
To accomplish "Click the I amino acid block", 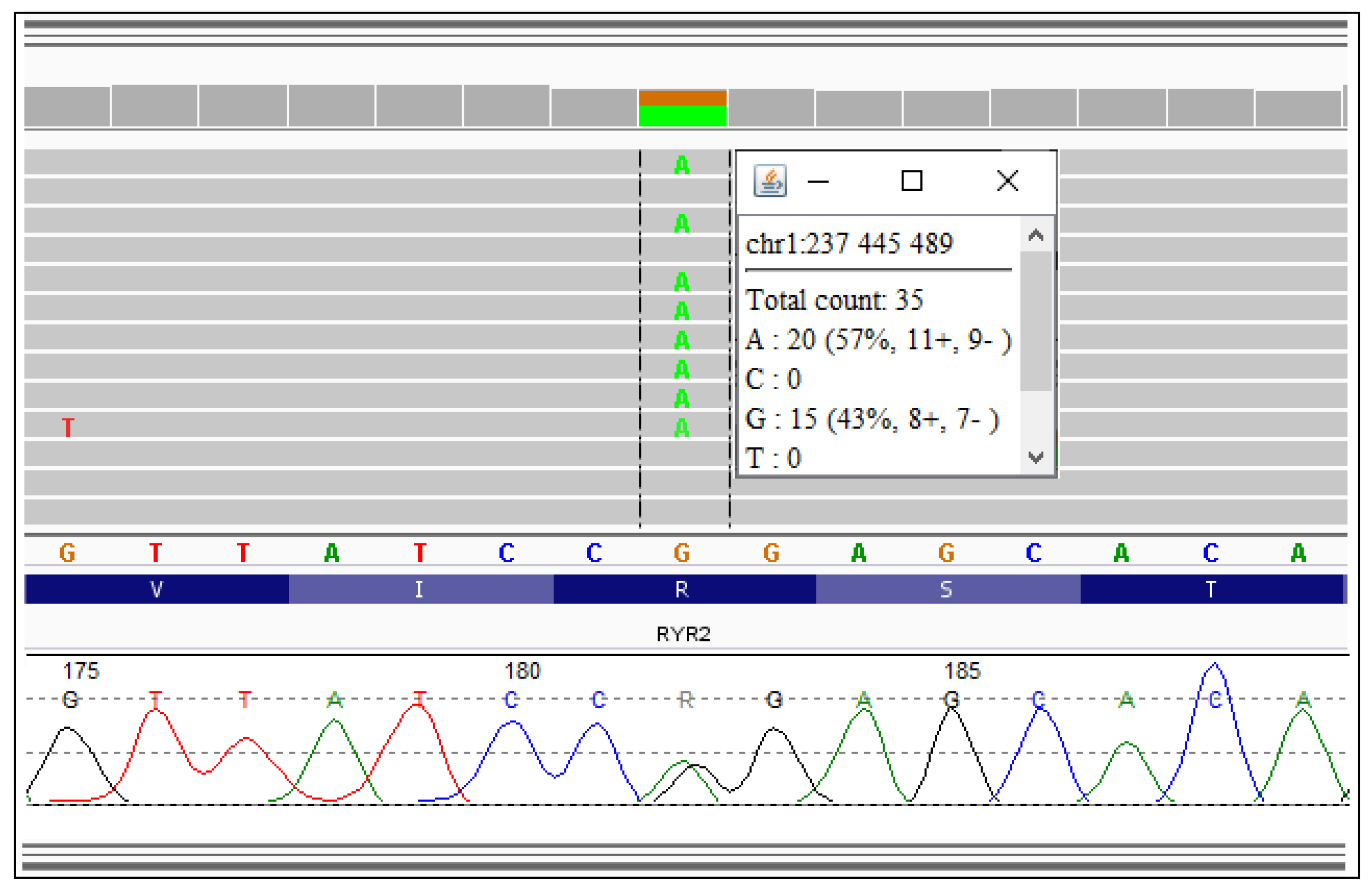I will tap(420, 589).
